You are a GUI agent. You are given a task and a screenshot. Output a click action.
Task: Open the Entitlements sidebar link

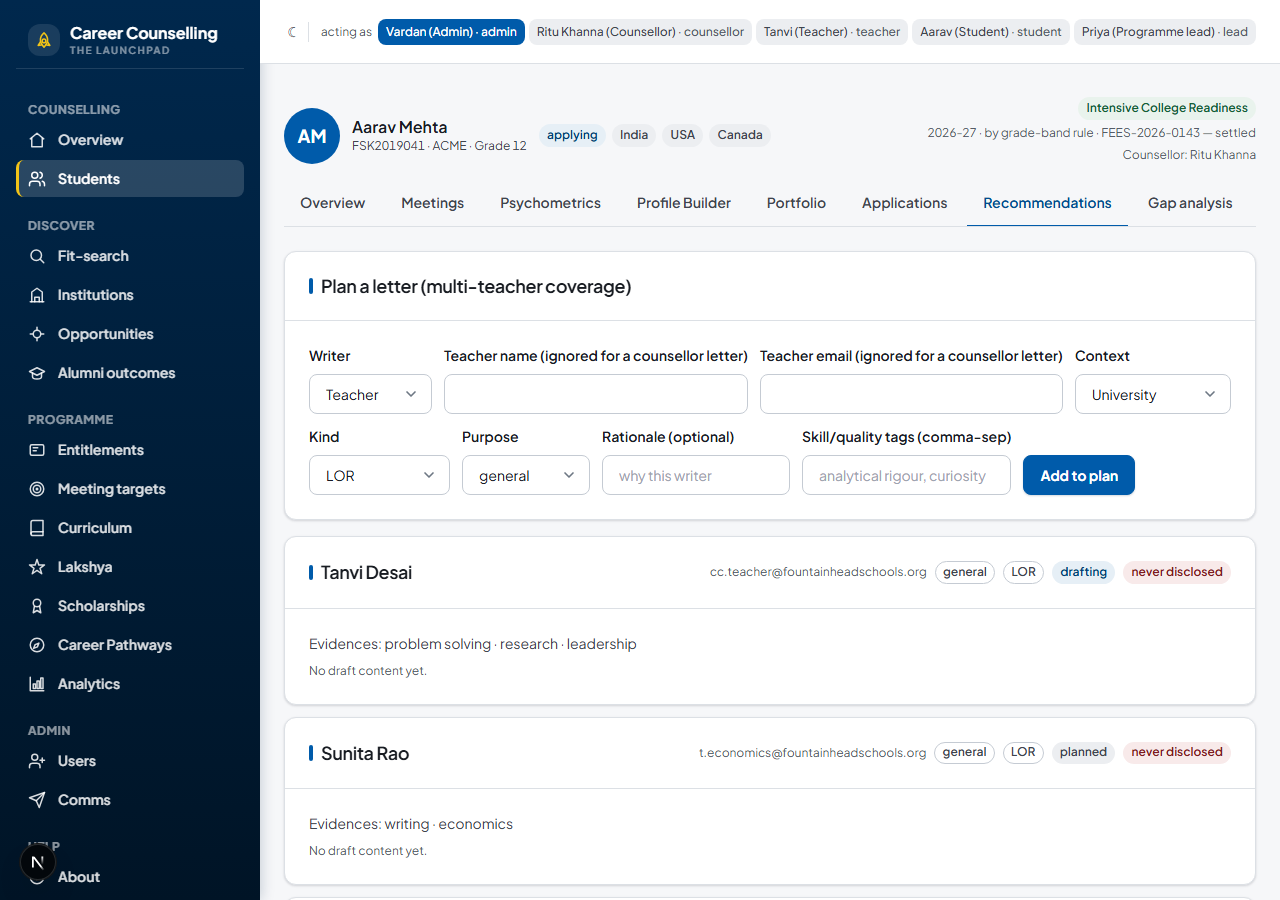(x=130, y=450)
